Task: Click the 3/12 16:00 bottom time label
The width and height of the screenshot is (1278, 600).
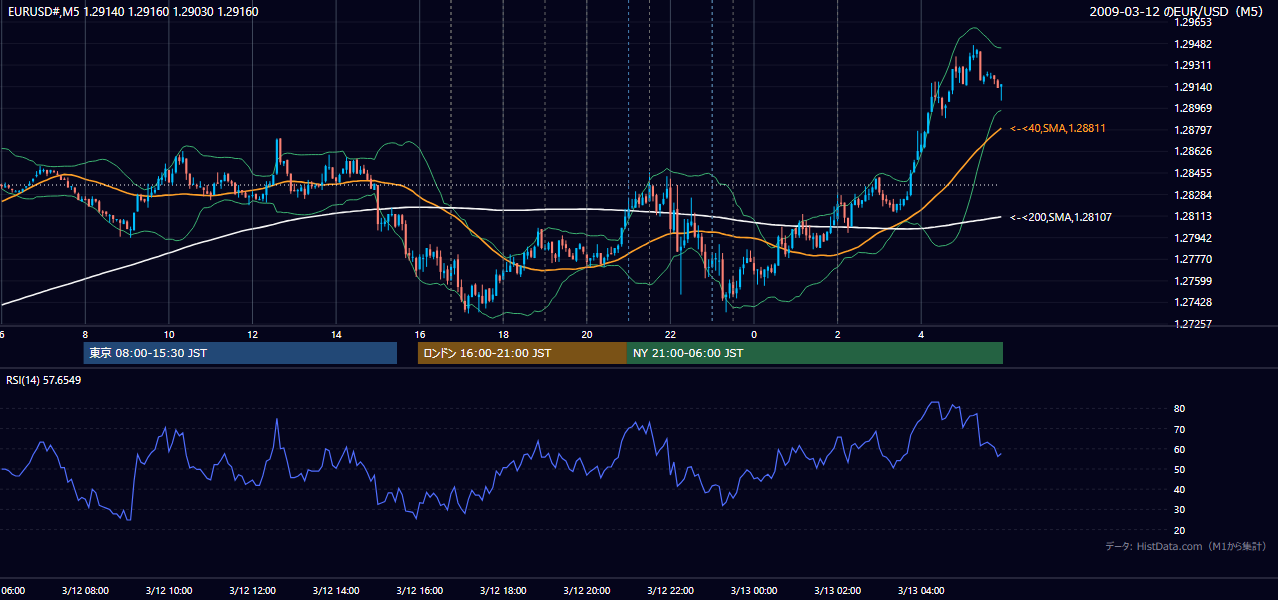Action: click(x=420, y=590)
